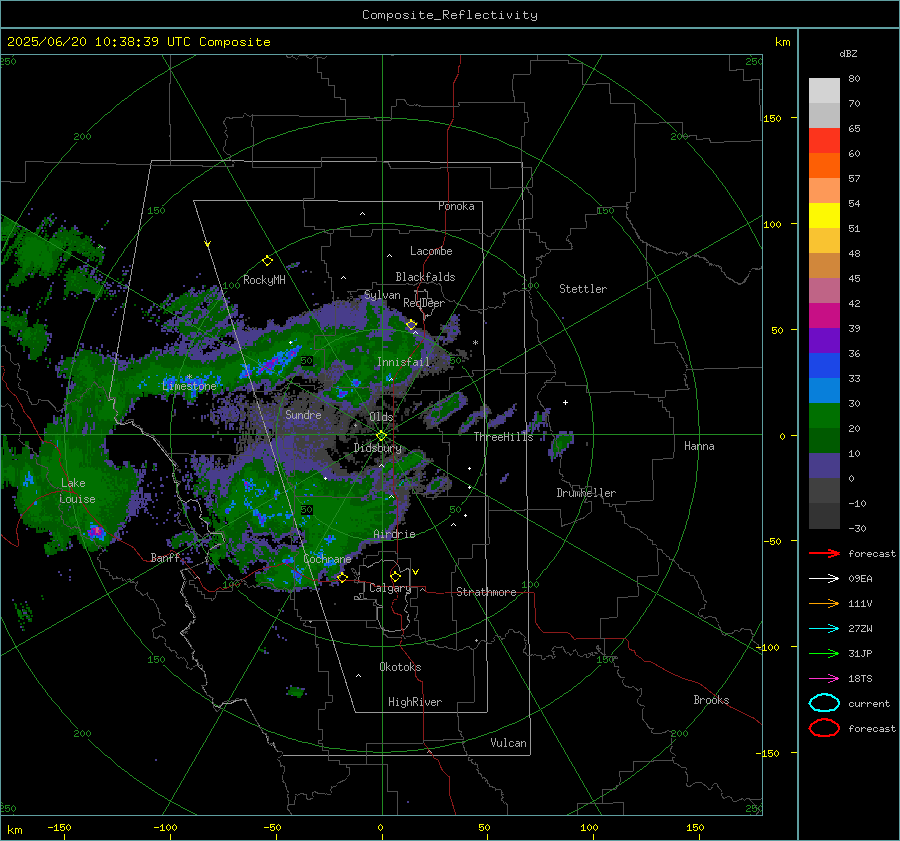Click the Innisfail label

point(403,362)
